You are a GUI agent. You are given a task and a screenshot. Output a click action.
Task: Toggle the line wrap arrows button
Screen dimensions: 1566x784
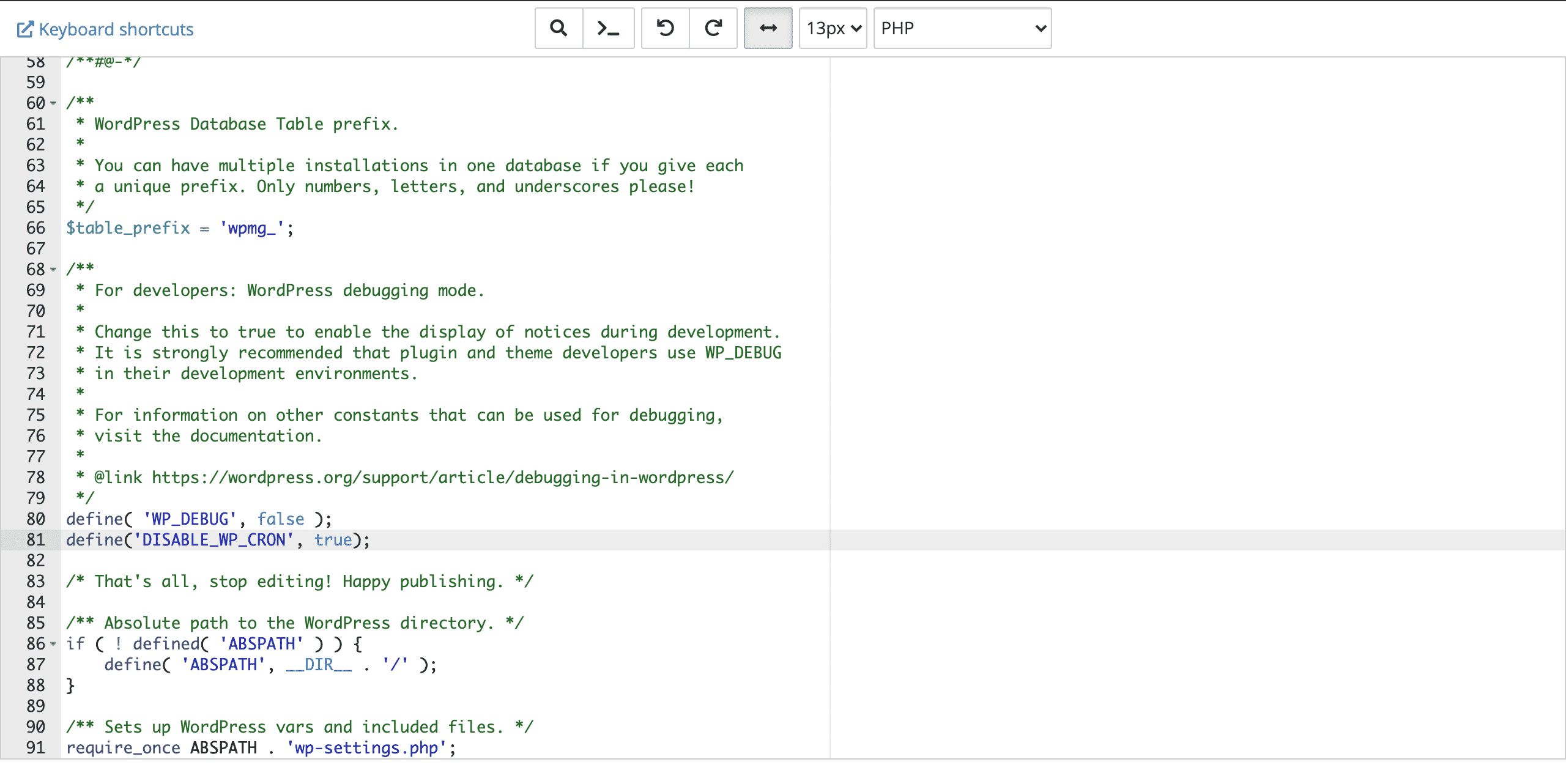pyautogui.click(x=768, y=28)
